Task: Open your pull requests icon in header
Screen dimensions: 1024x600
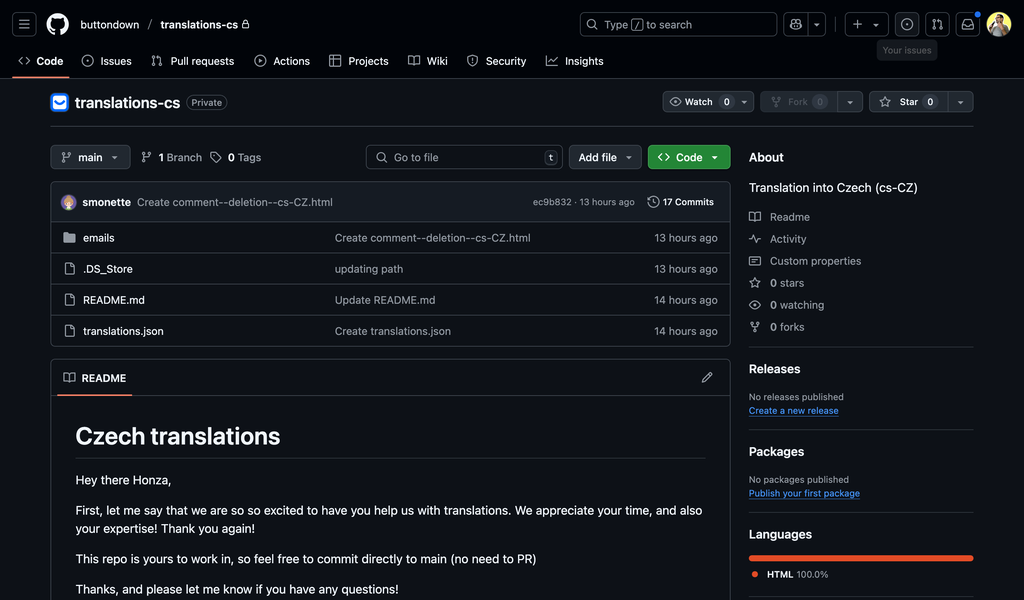Action: (x=937, y=24)
